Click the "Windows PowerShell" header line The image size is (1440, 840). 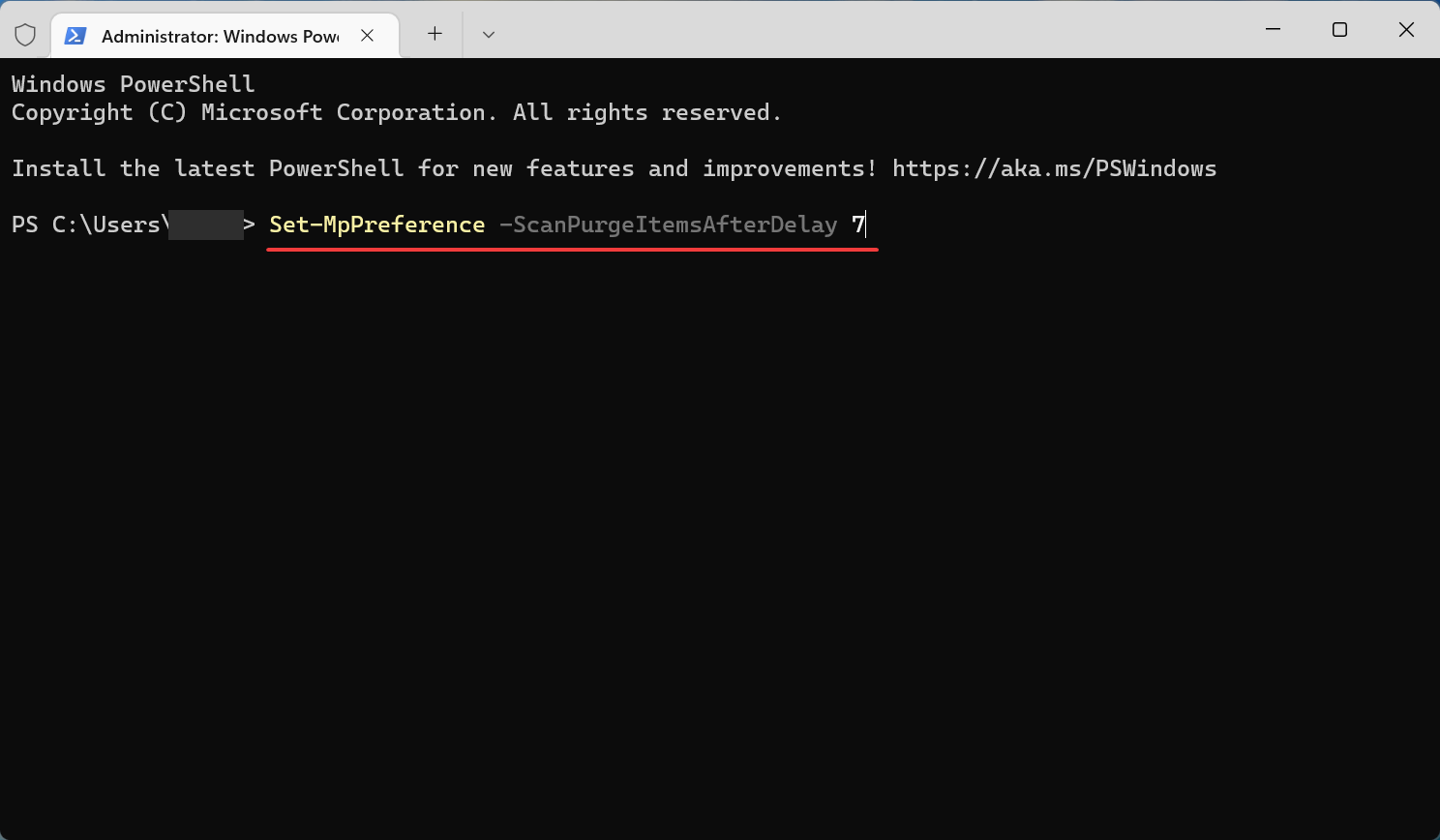tap(133, 84)
